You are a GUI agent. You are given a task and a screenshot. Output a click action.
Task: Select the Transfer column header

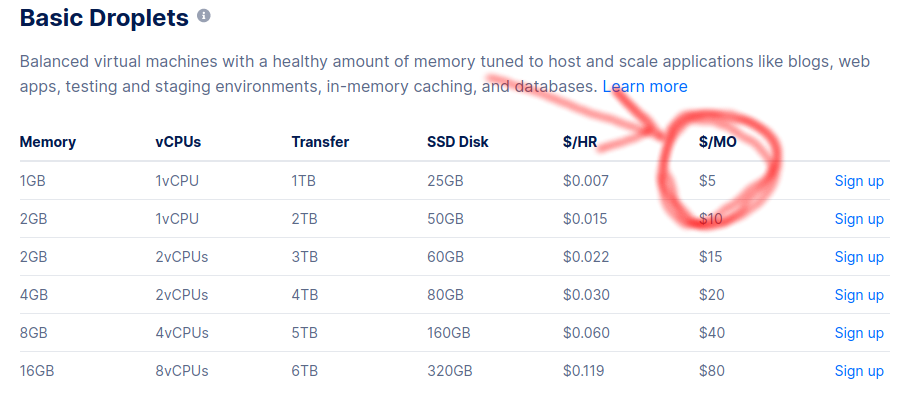click(320, 142)
